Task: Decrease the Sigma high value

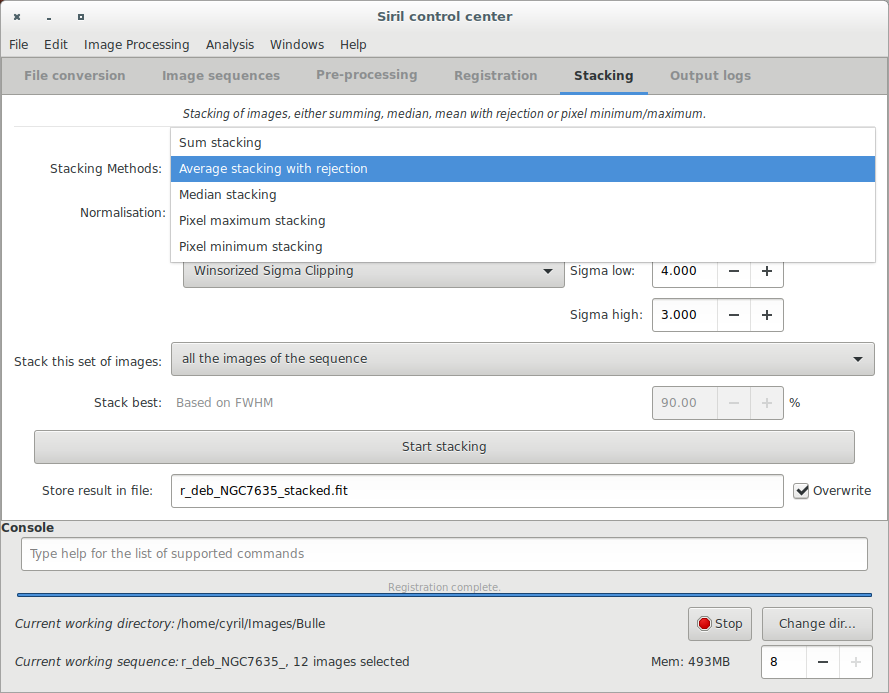Action: 734,315
